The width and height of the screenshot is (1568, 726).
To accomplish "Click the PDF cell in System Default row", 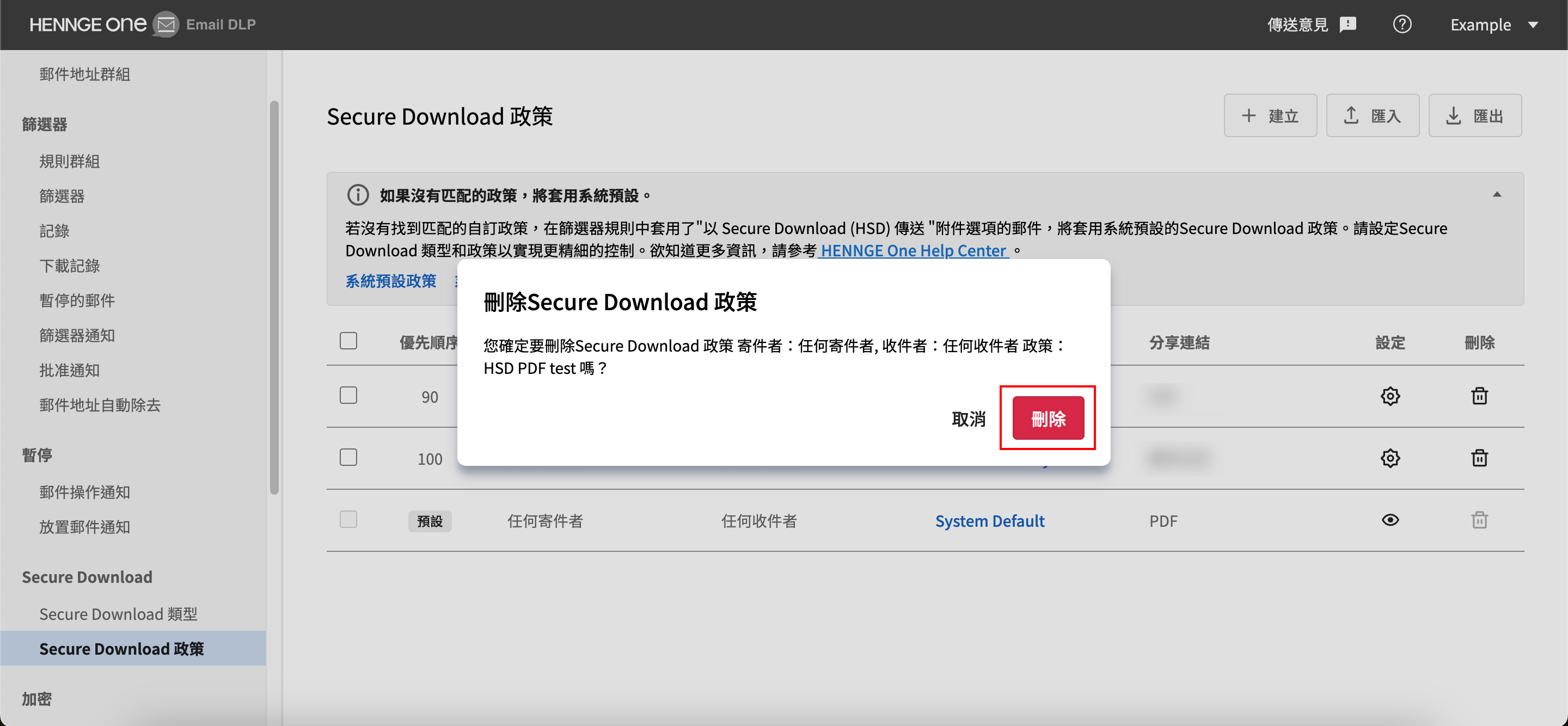I will pyautogui.click(x=1163, y=521).
